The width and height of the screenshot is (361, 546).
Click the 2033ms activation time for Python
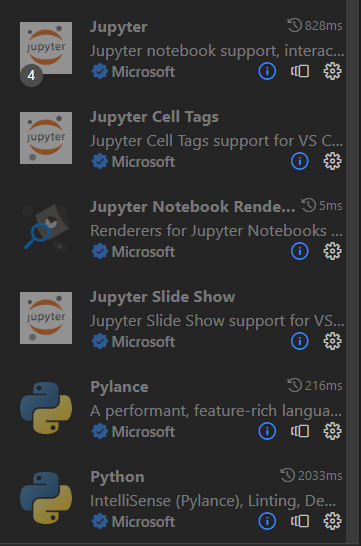coord(312,475)
